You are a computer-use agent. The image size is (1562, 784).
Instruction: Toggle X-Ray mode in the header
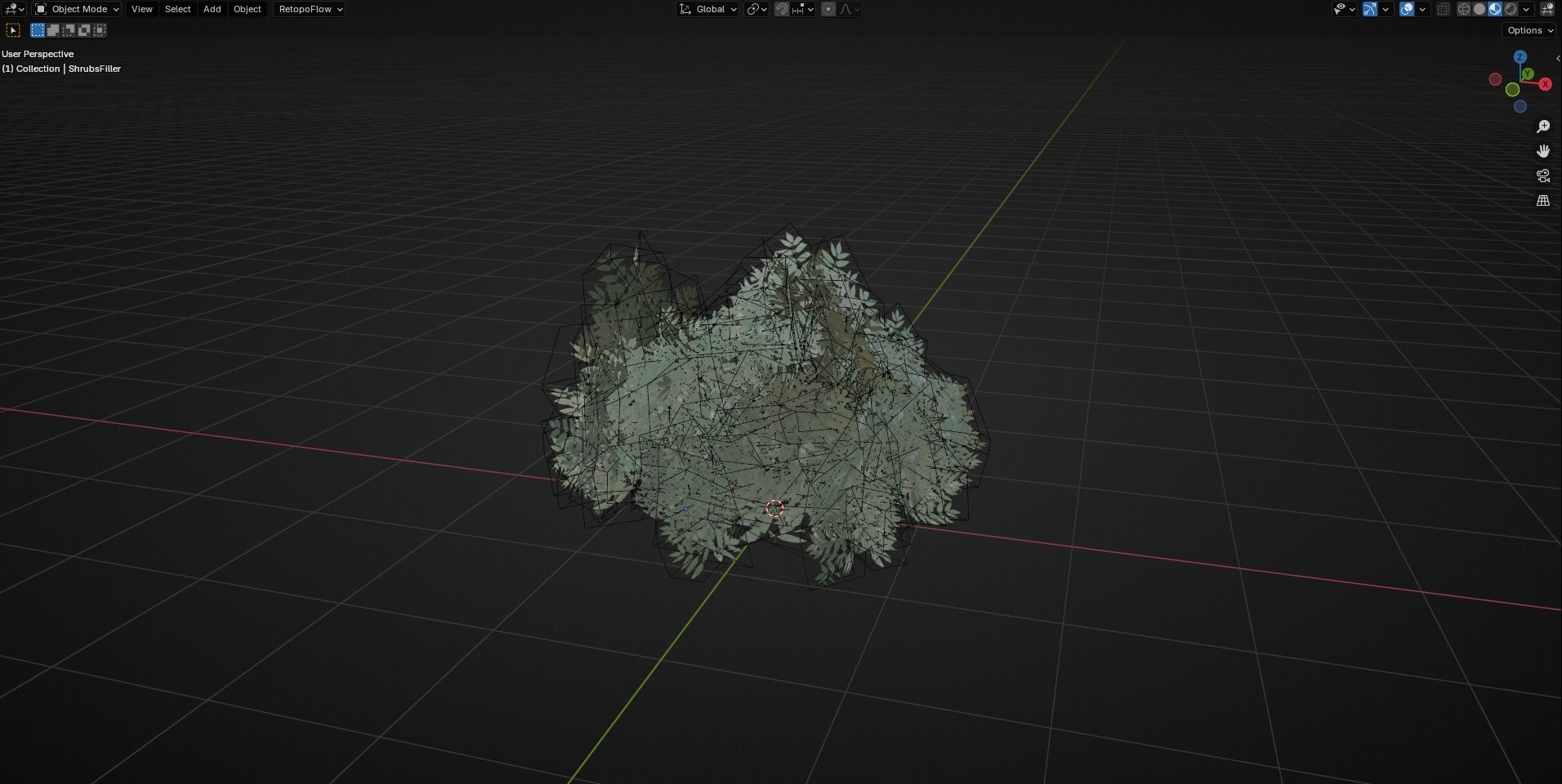[x=1444, y=9]
